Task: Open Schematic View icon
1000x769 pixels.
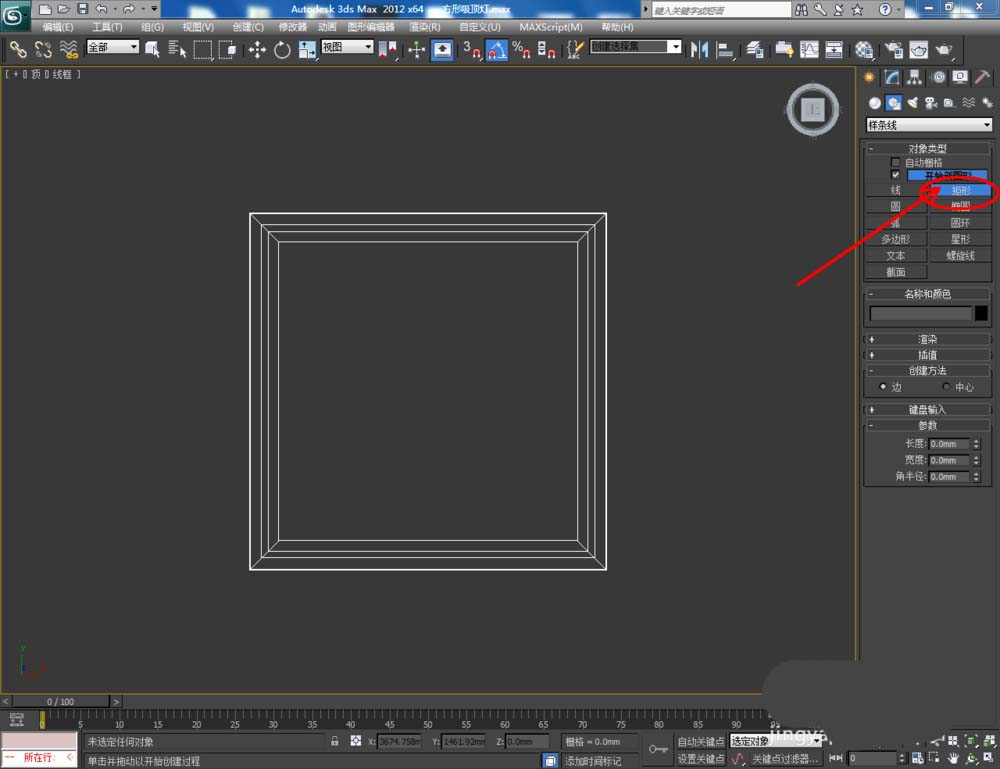Action: 834,49
